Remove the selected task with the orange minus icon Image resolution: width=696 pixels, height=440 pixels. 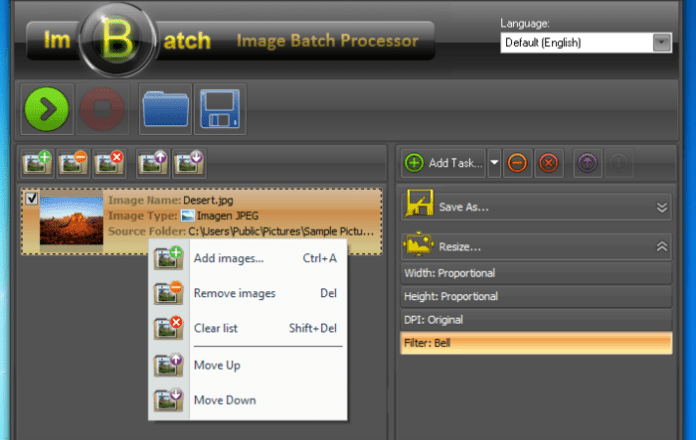517,163
